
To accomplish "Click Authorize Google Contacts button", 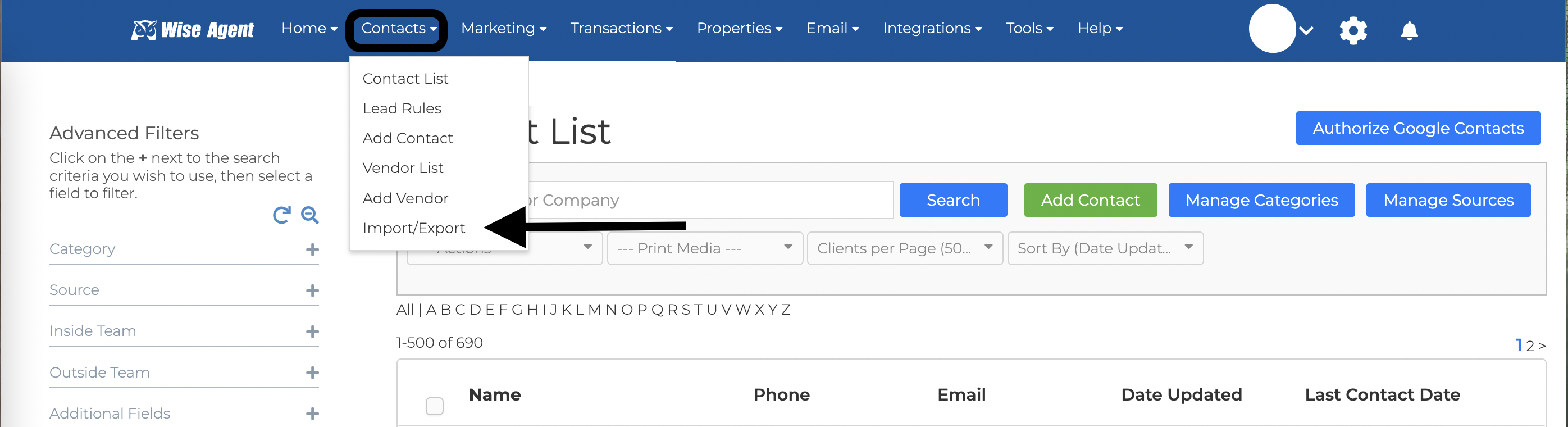I will (x=1417, y=128).
